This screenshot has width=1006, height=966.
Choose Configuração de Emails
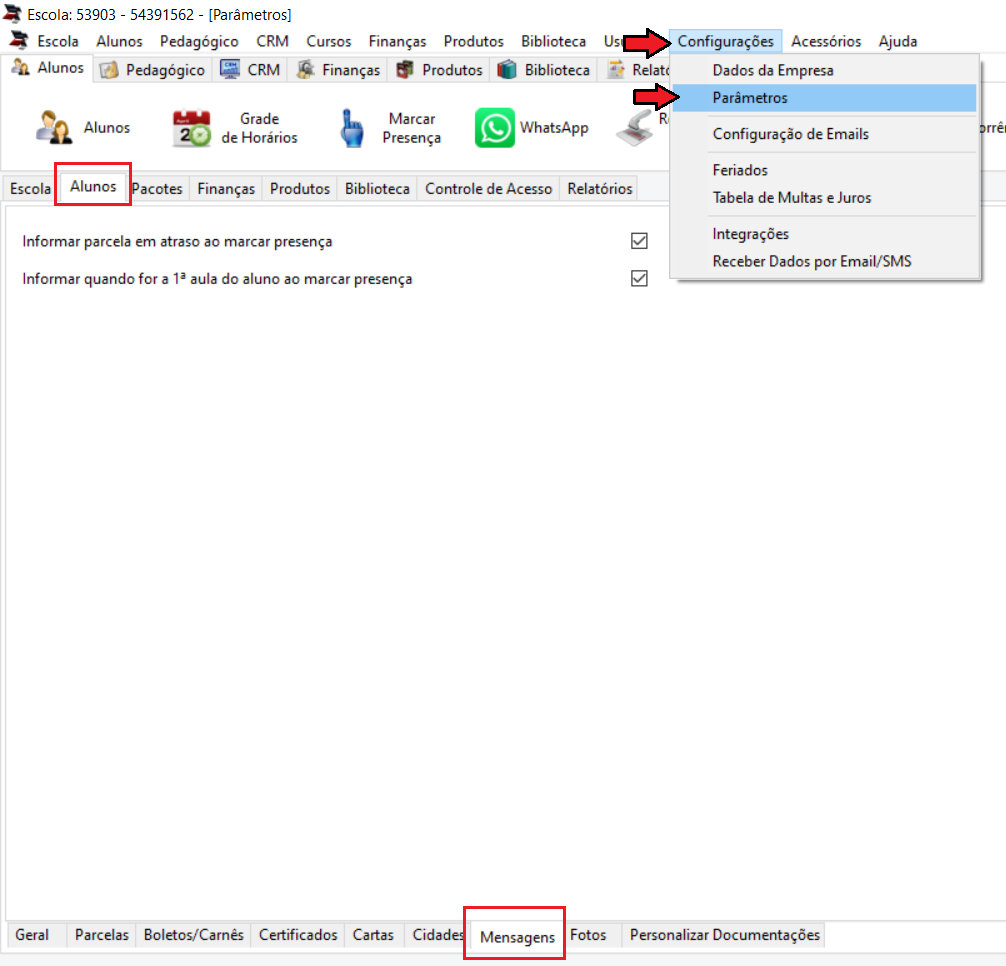point(824,133)
